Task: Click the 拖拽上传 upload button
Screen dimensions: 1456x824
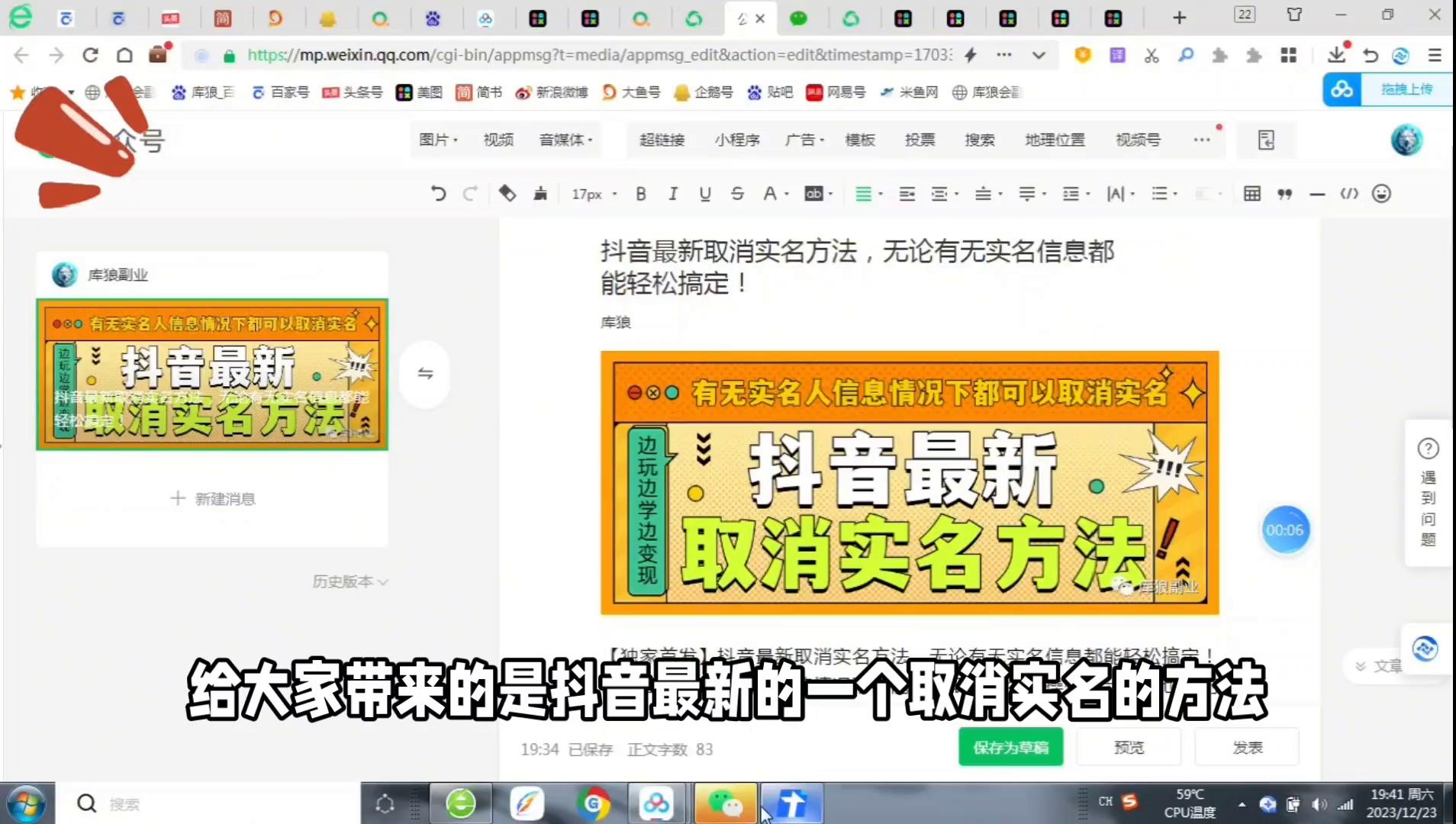Action: point(1387,89)
